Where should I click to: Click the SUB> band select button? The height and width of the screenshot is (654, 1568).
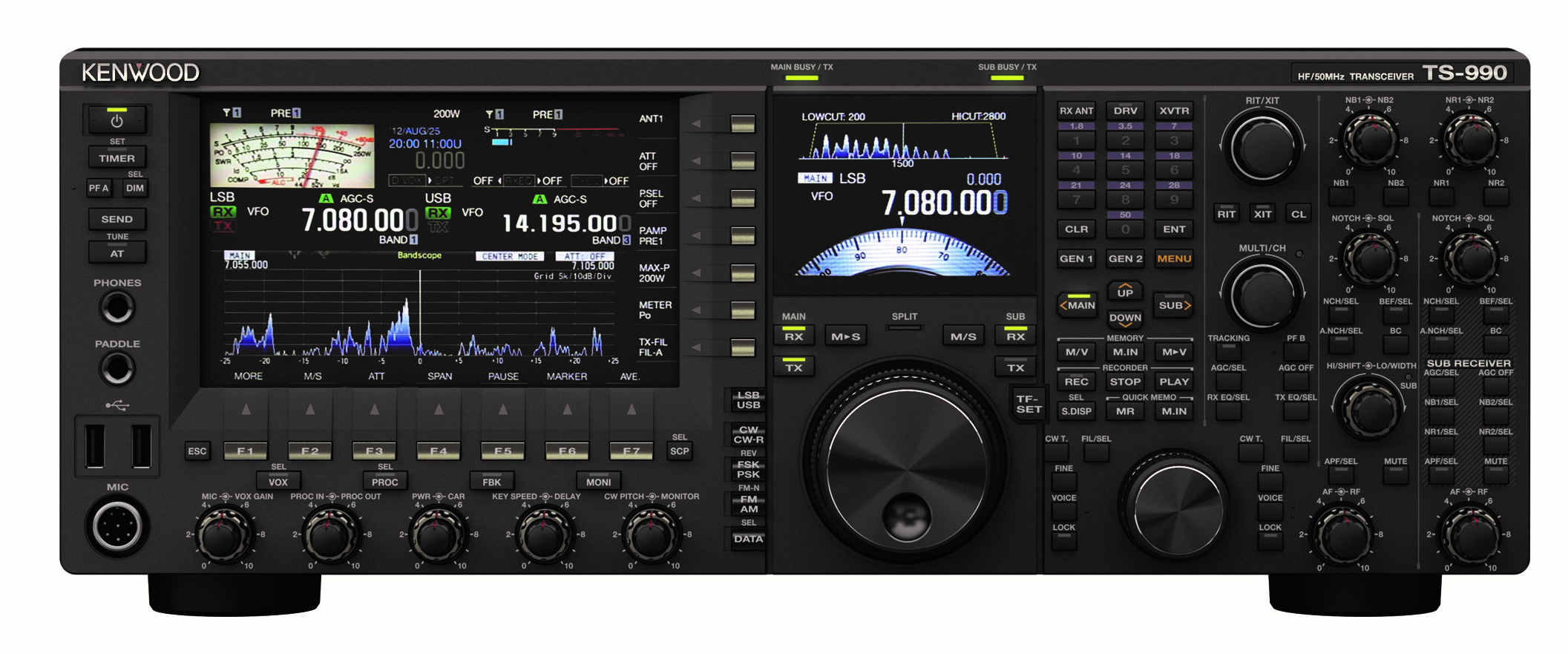click(1174, 304)
